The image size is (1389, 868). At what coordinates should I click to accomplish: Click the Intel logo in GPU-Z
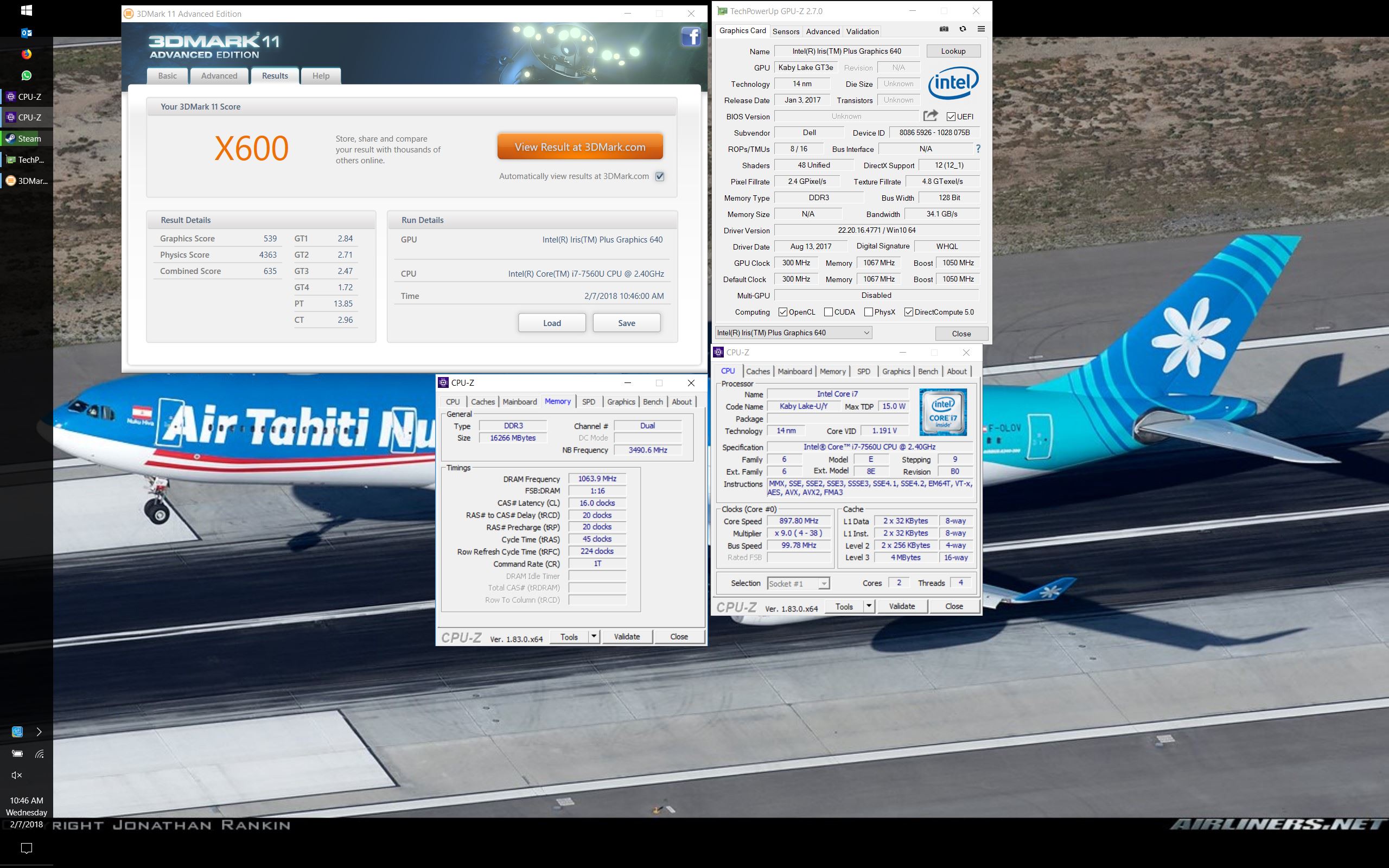click(x=953, y=83)
